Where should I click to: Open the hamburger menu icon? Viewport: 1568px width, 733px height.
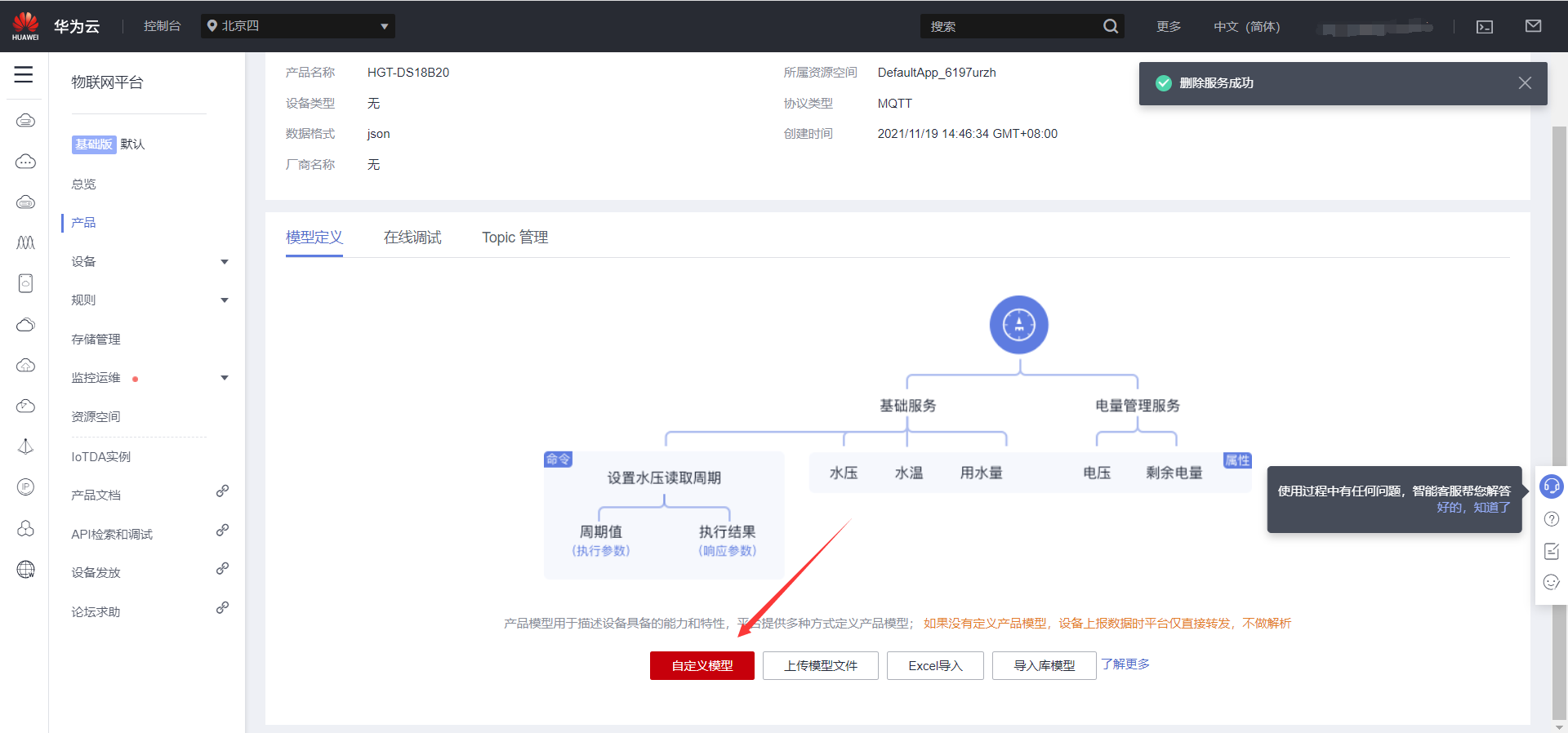[24, 75]
